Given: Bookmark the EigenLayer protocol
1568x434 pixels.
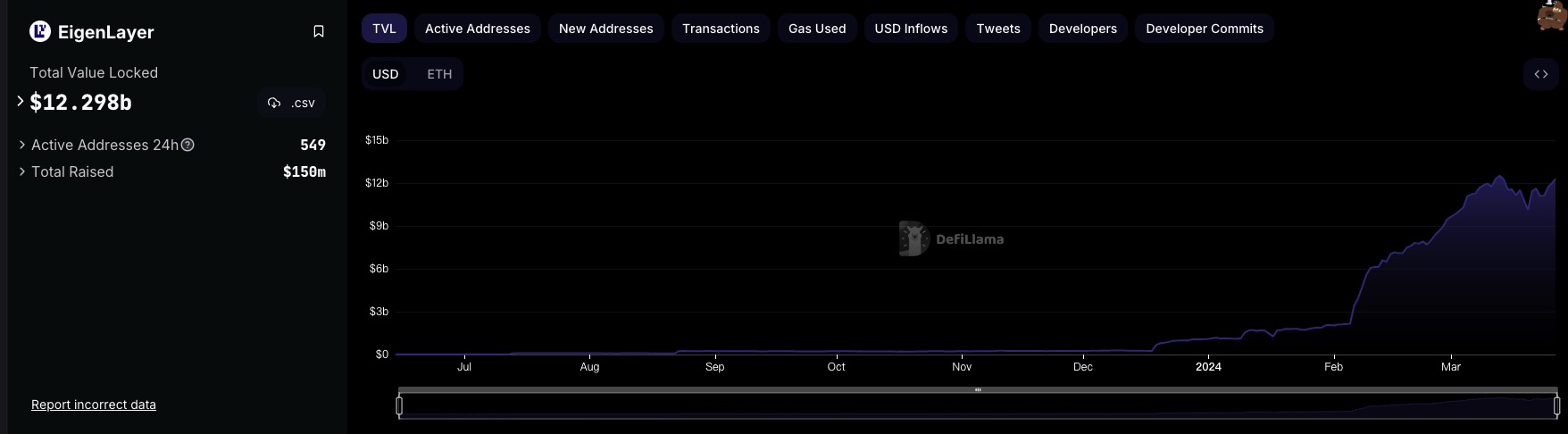Looking at the screenshot, I should click(318, 31).
